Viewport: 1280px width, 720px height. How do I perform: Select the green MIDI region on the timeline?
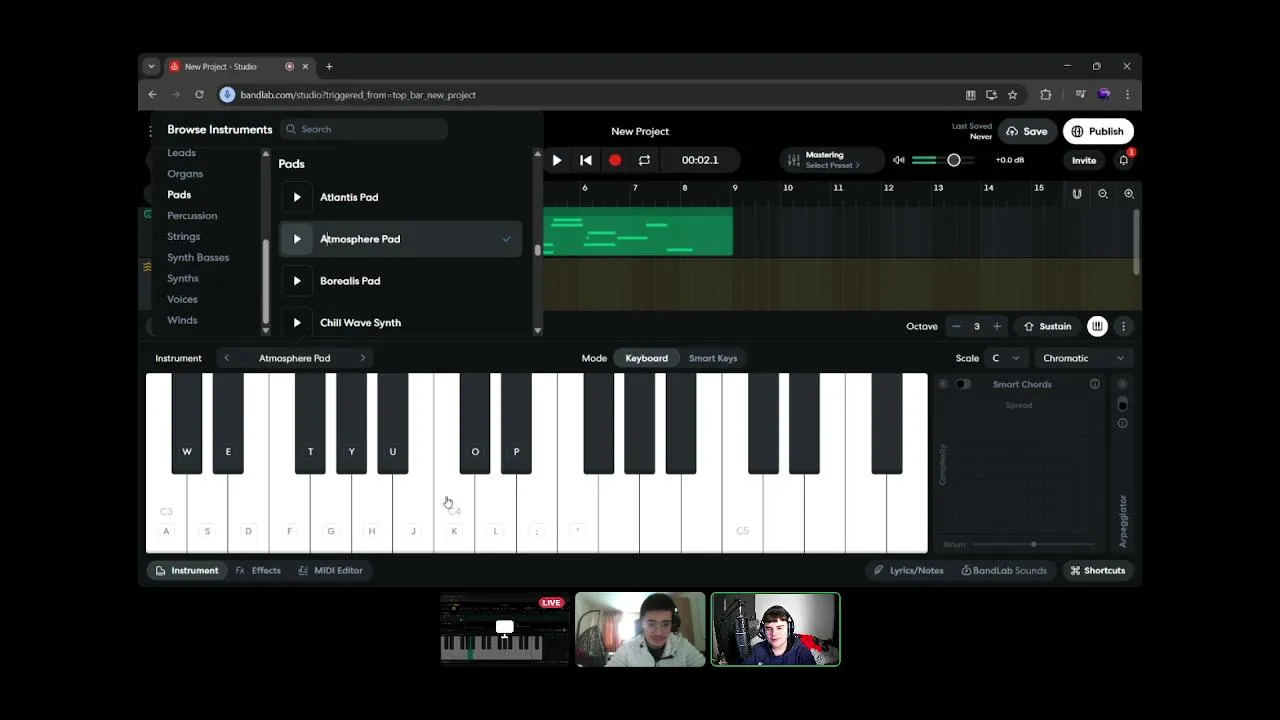(638, 232)
